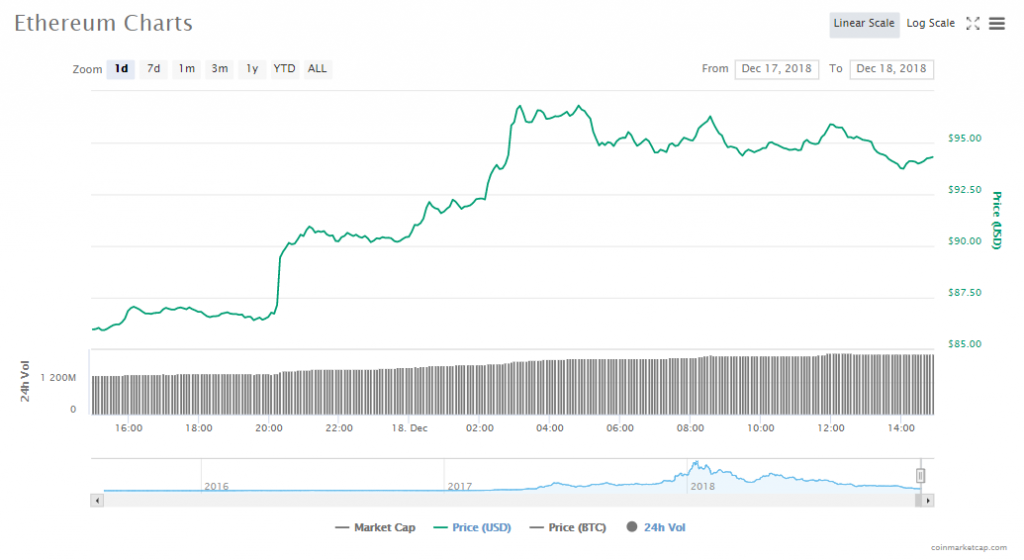Click the To date field Dec 18, 2018
The width and height of the screenshot is (1024, 560).
point(891,69)
